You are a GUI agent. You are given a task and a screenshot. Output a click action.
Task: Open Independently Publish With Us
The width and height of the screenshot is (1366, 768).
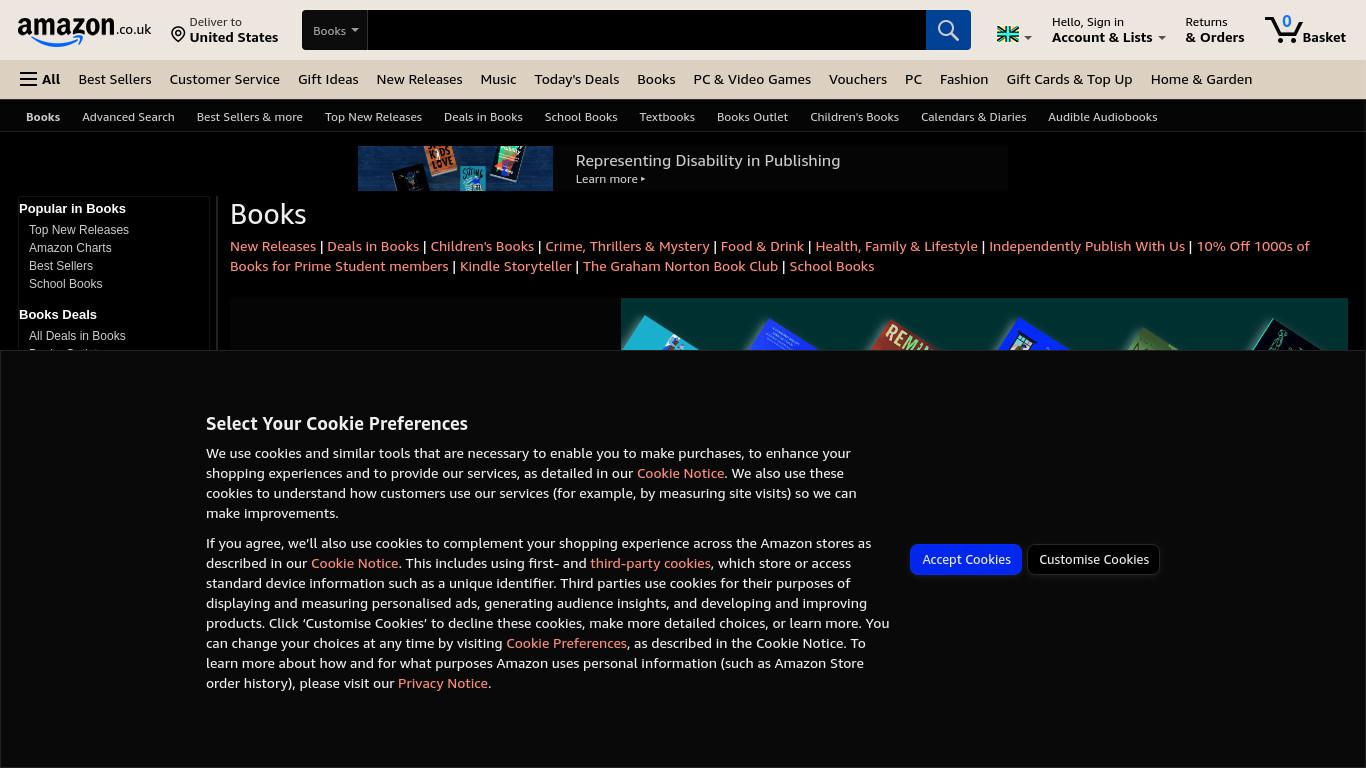point(1086,246)
